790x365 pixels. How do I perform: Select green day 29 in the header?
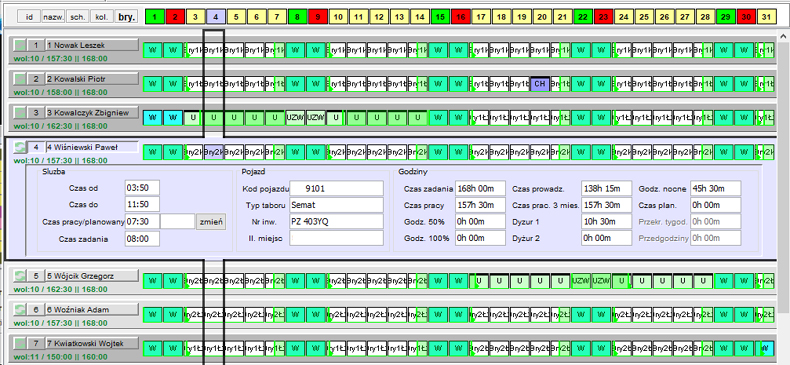coord(726,17)
